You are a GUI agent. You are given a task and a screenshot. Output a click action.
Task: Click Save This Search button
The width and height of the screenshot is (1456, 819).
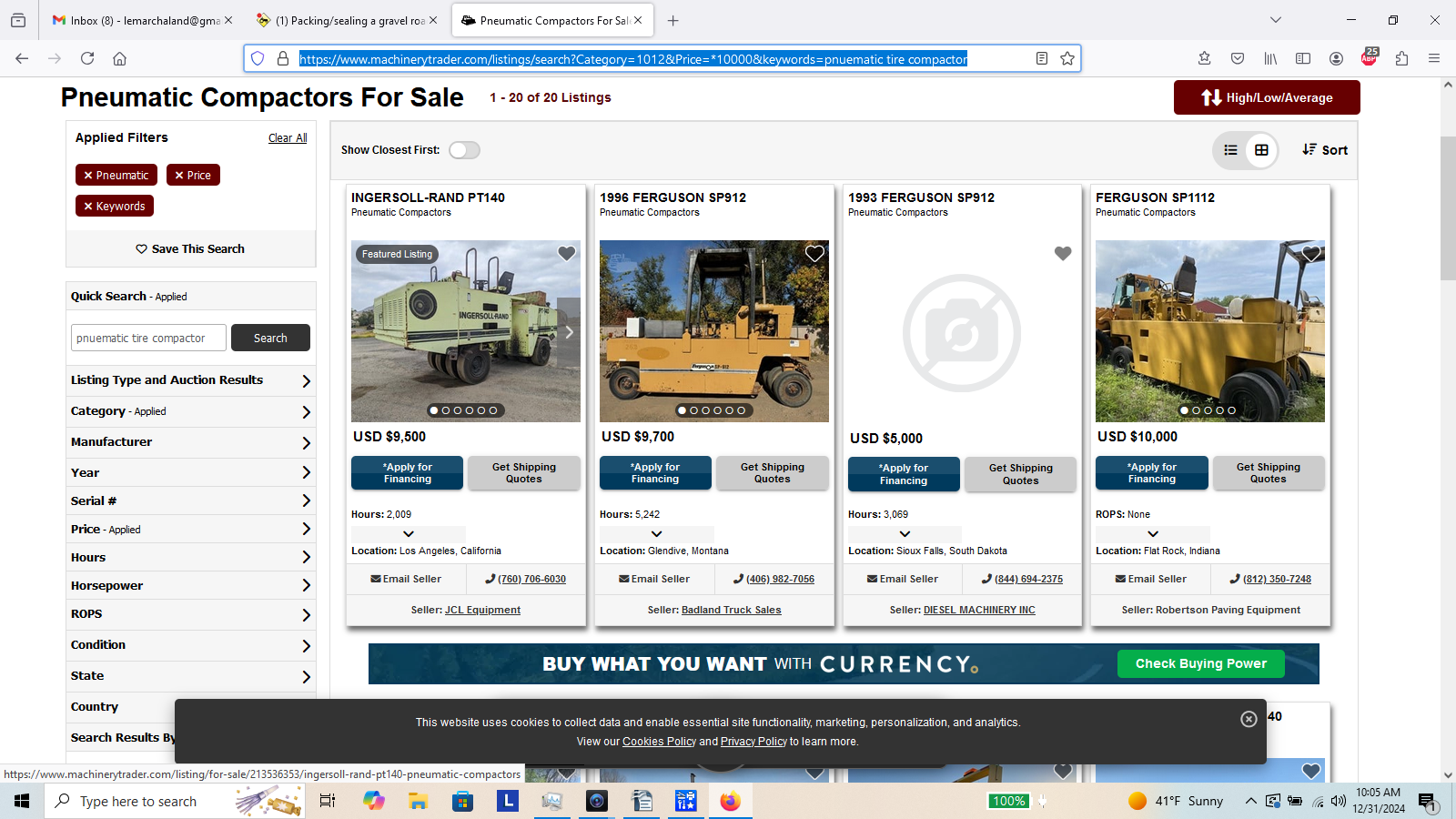pyautogui.click(x=190, y=248)
